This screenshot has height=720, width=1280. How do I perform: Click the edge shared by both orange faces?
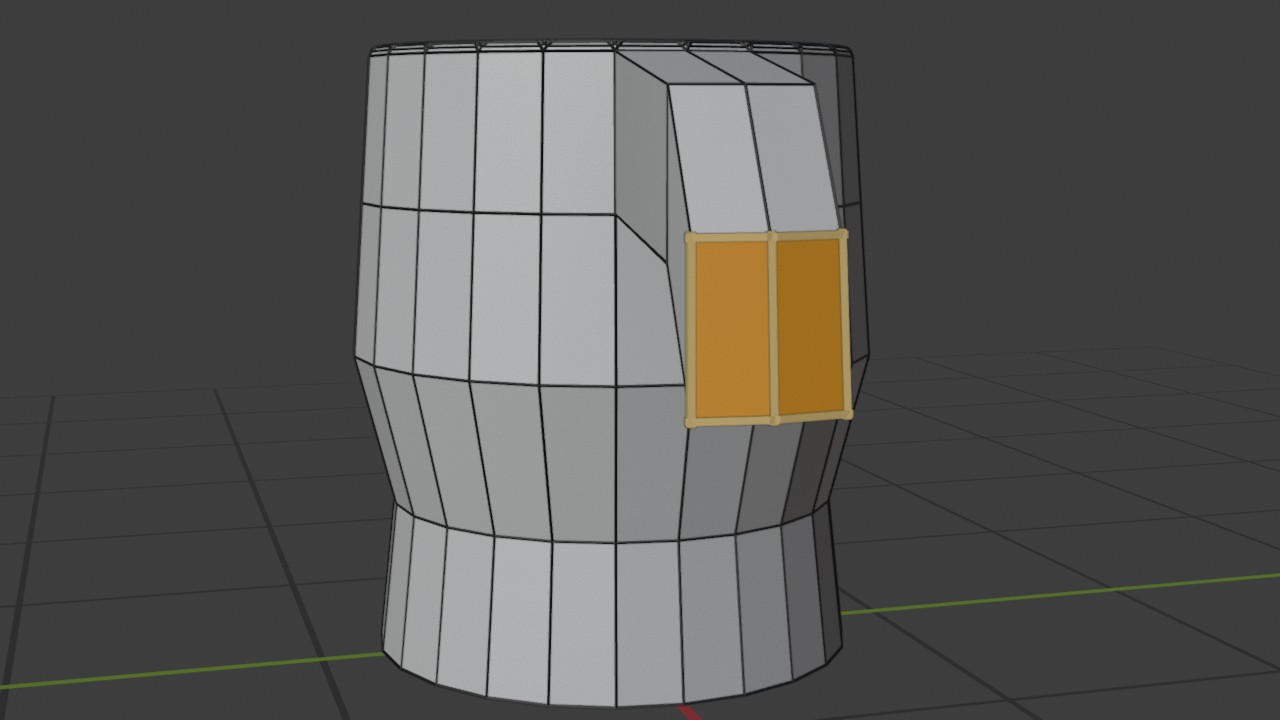774,329
